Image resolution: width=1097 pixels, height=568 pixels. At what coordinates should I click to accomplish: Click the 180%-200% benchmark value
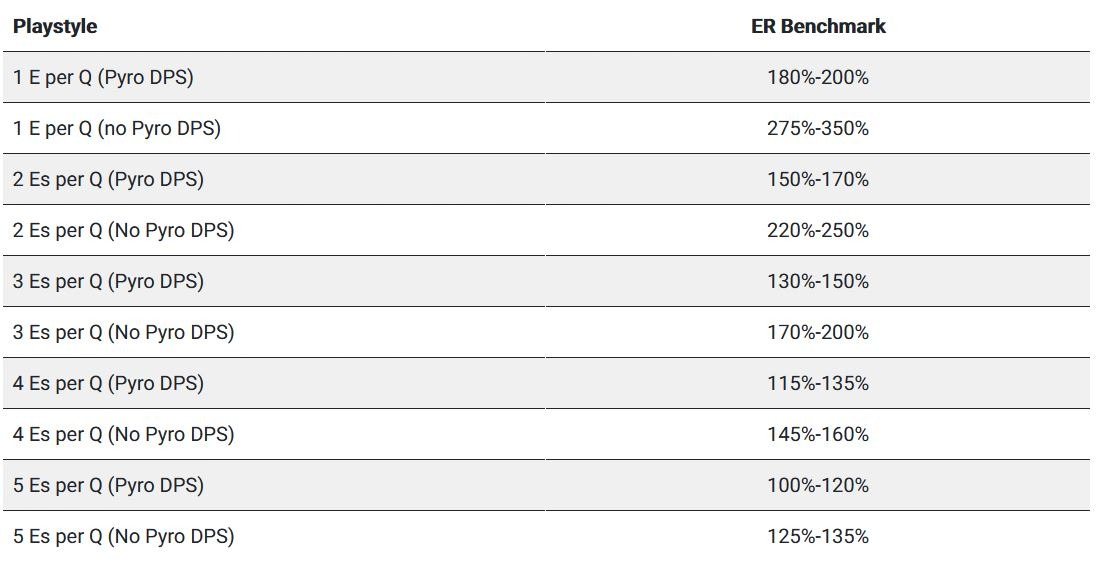(818, 77)
